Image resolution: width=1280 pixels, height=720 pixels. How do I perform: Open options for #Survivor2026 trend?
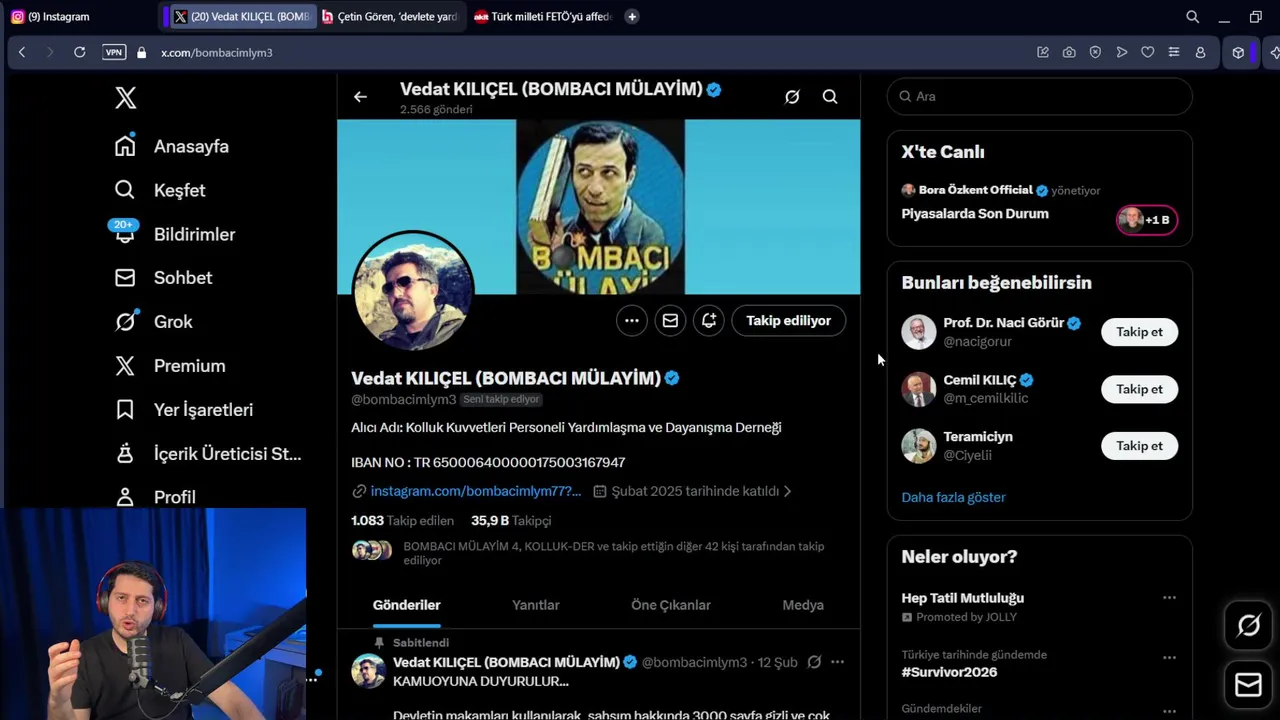(x=1169, y=658)
